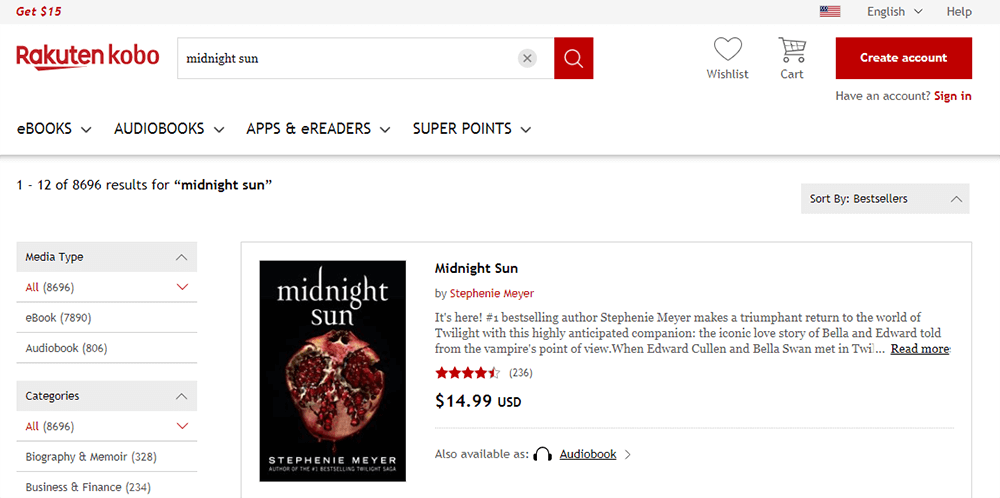Image resolution: width=1000 pixels, height=498 pixels.
Task: Click the star rating for Midnight Sun
Action: coord(468,373)
